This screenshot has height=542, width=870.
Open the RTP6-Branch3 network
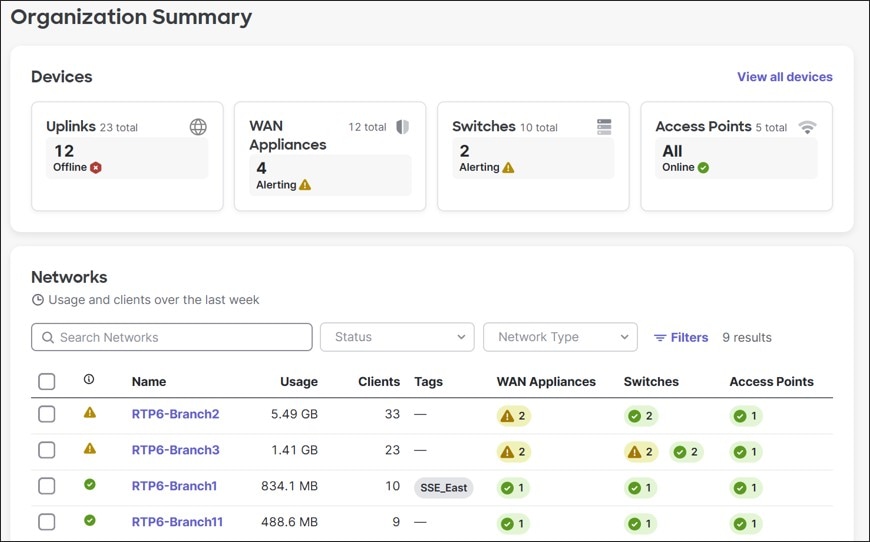[175, 450]
